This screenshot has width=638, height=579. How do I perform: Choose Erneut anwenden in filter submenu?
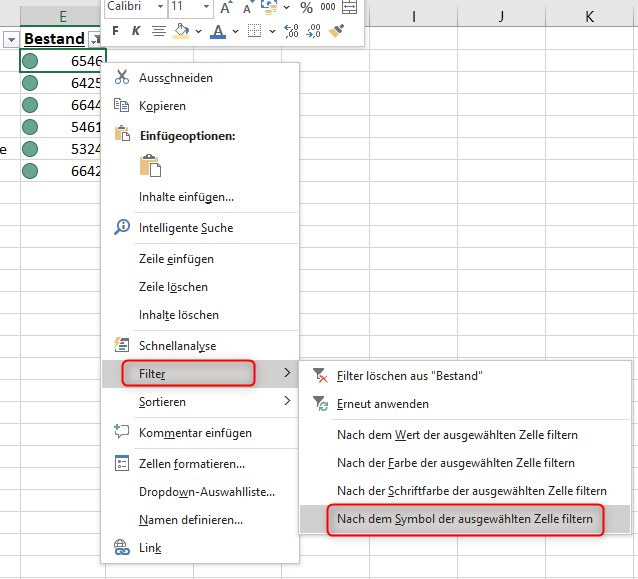(x=465, y=404)
